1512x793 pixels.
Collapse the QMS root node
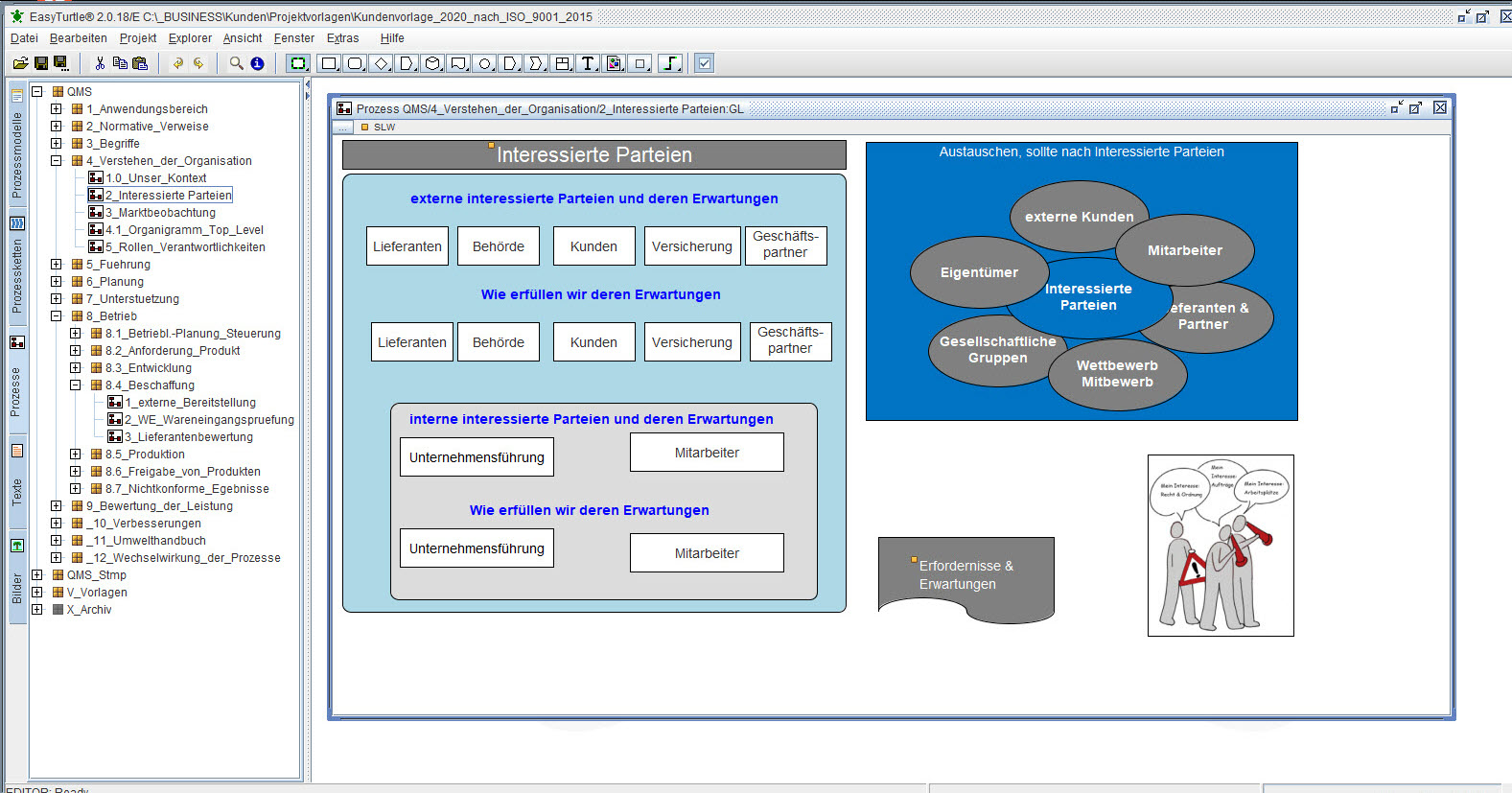click(x=36, y=92)
